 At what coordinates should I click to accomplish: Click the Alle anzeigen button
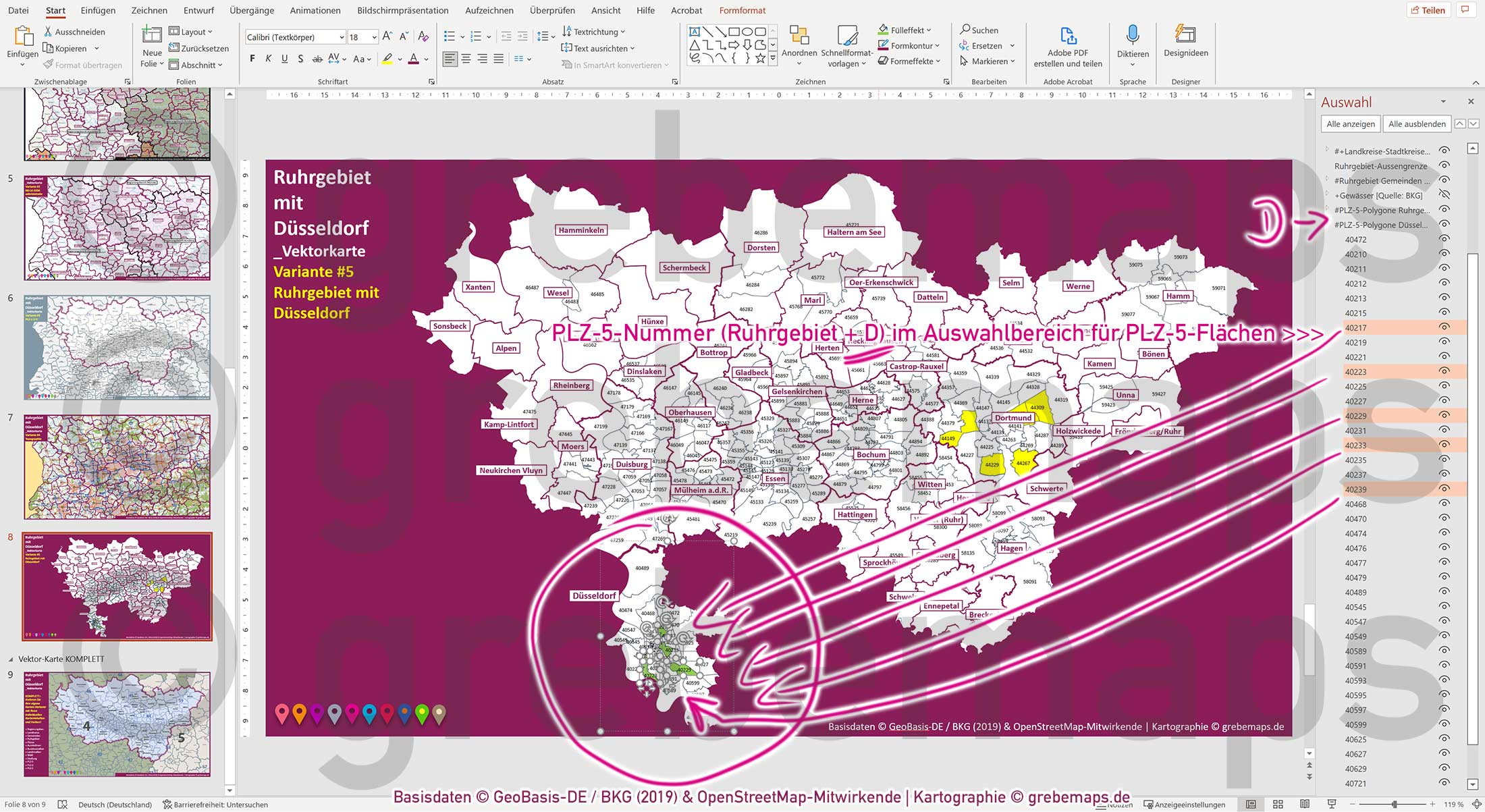coord(1350,124)
